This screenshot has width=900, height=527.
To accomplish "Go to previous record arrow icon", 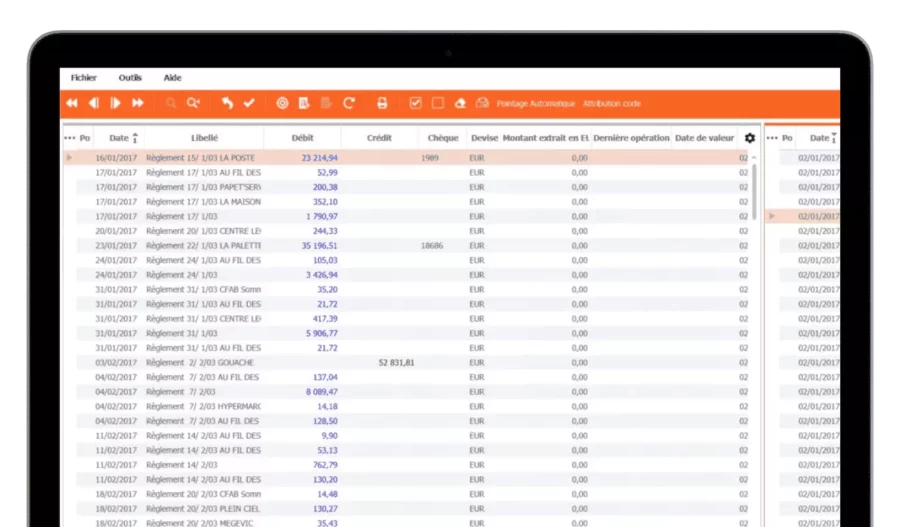I will tap(94, 103).
